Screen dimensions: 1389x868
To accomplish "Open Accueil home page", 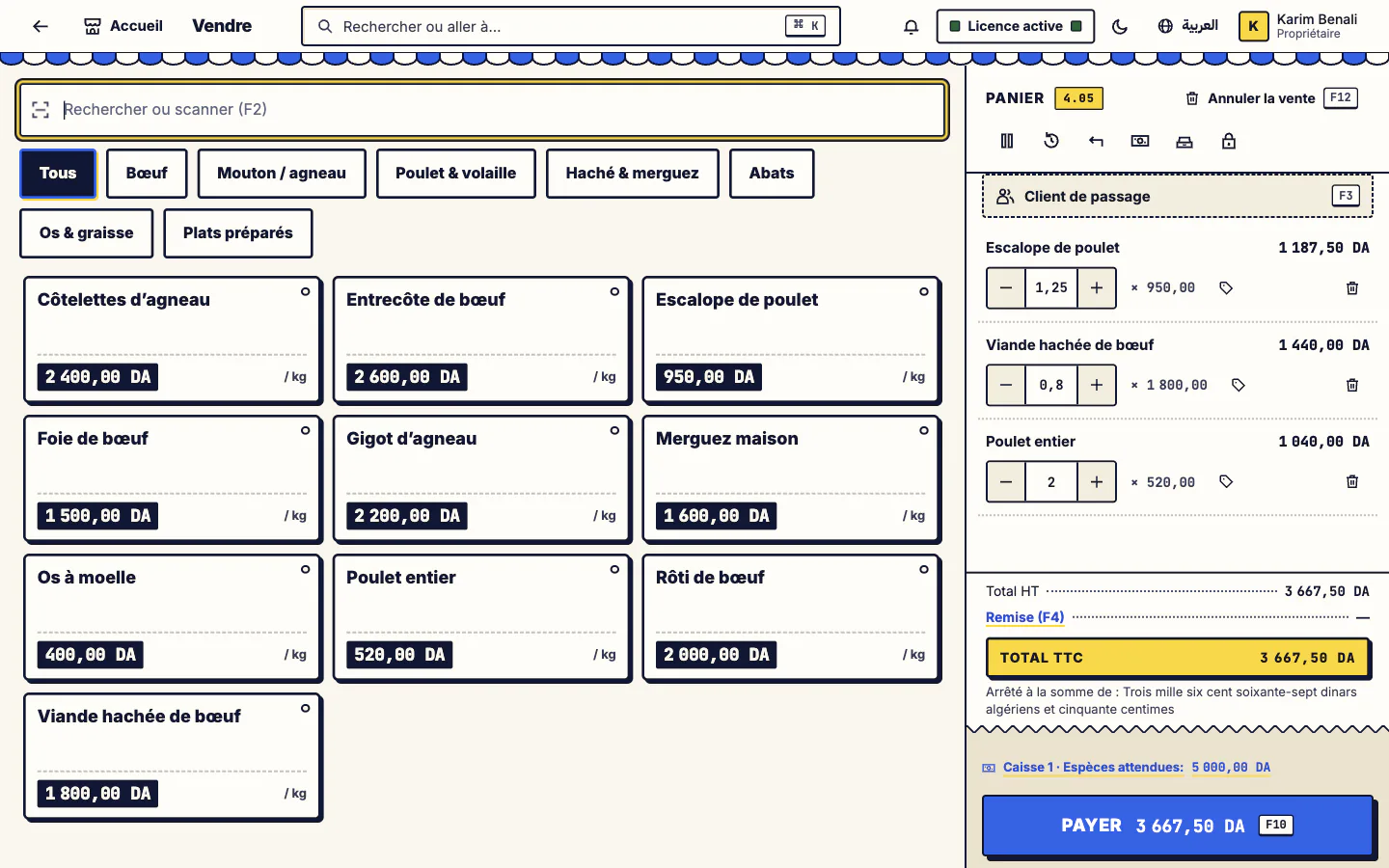I will point(123,26).
